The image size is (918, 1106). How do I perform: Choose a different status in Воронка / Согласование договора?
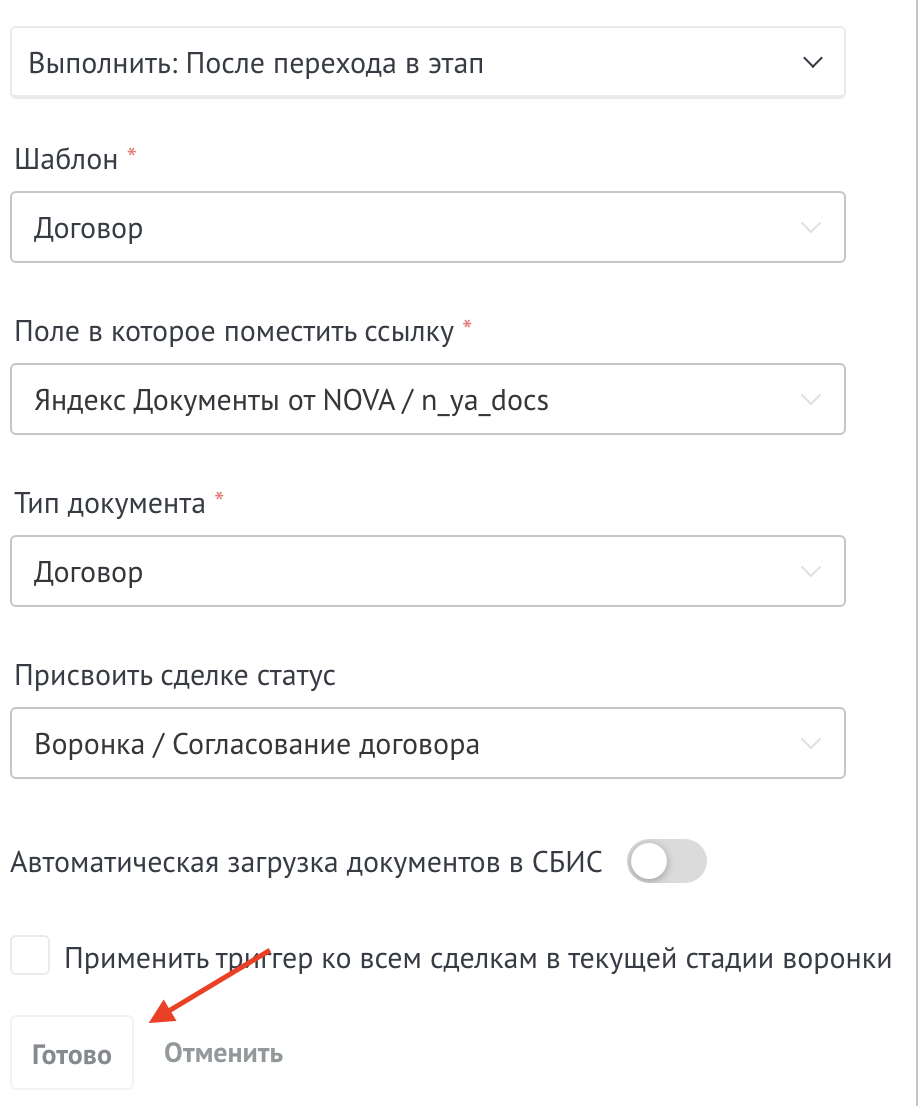(428, 743)
